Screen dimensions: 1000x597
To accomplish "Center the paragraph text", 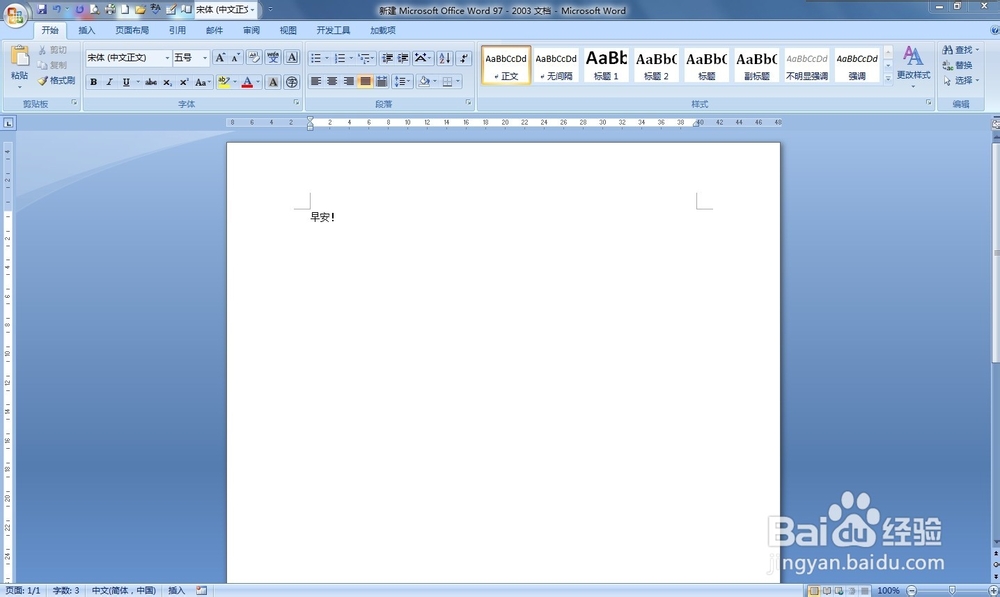I will pyautogui.click(x=332, y=81).
